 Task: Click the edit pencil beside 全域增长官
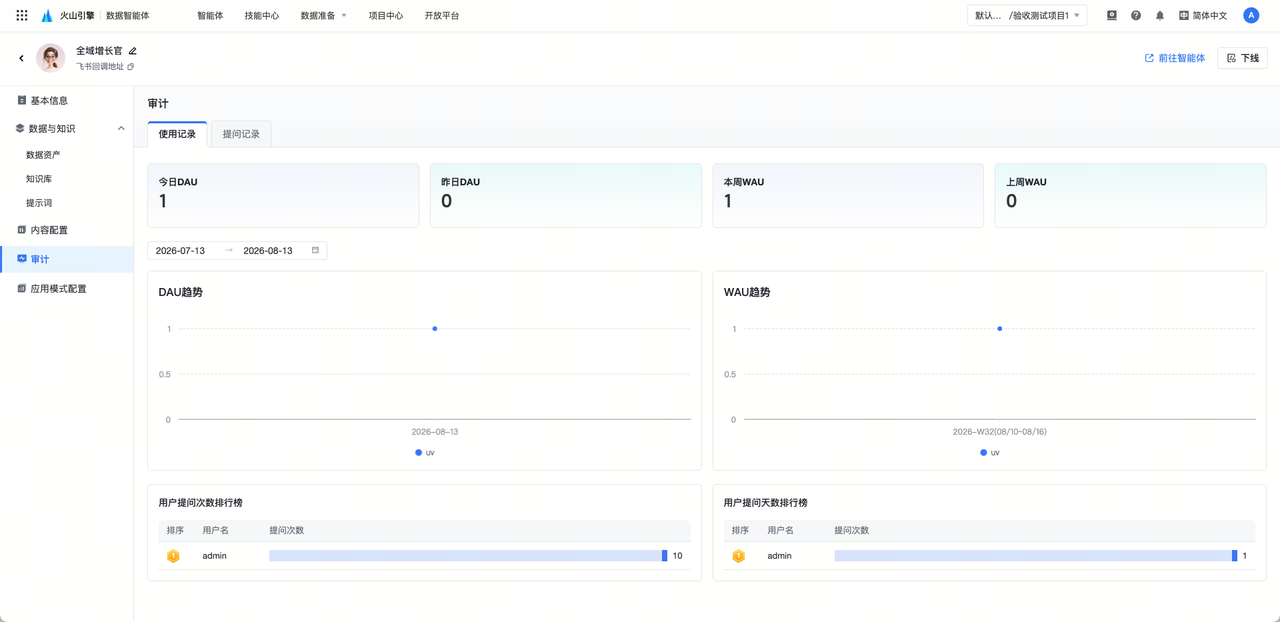click(x=133, y=51)
